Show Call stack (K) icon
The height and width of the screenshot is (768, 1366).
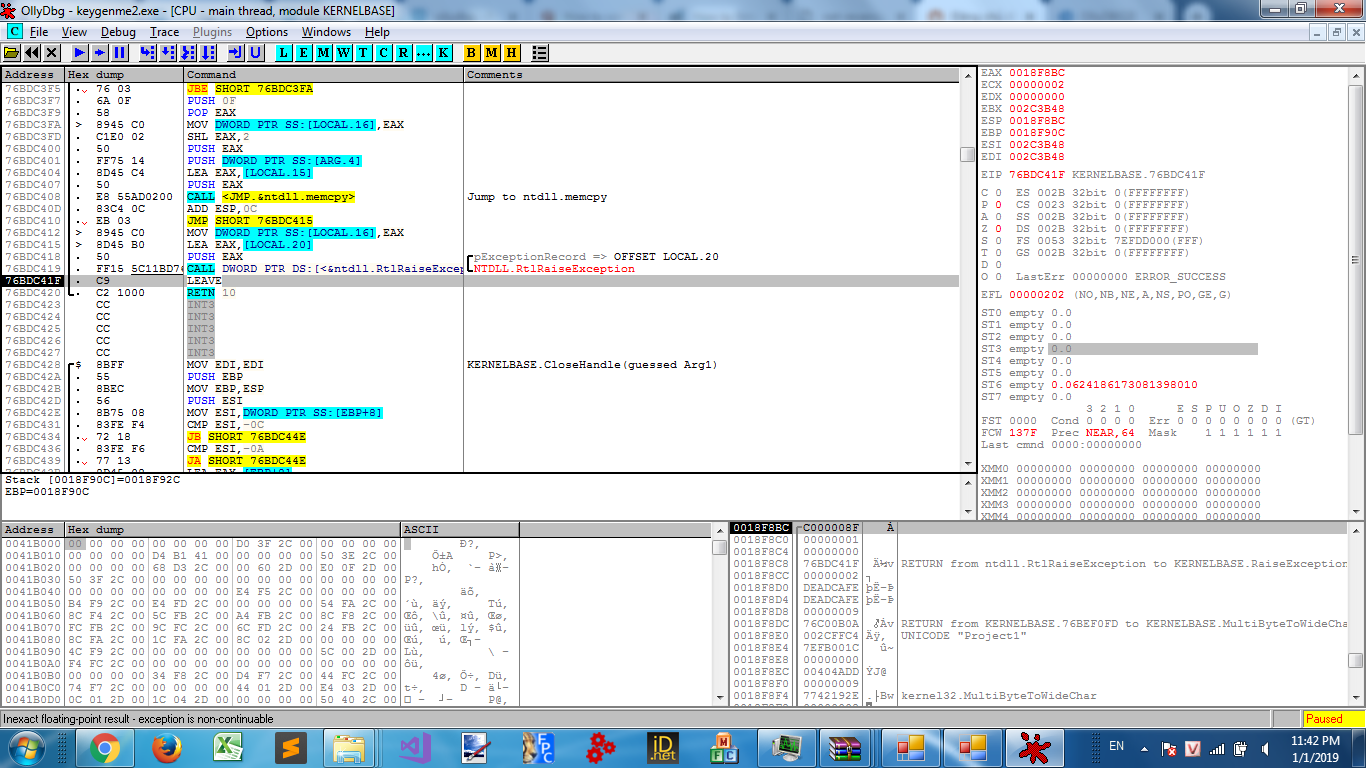444,52
